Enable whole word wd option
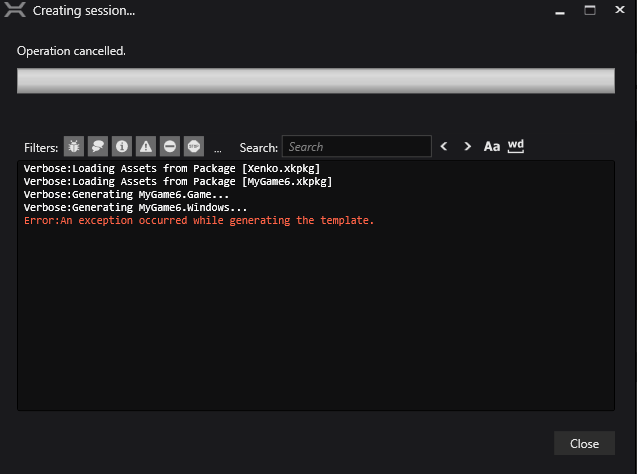Viewport: 637px width, 474px height. coord(516,146)
